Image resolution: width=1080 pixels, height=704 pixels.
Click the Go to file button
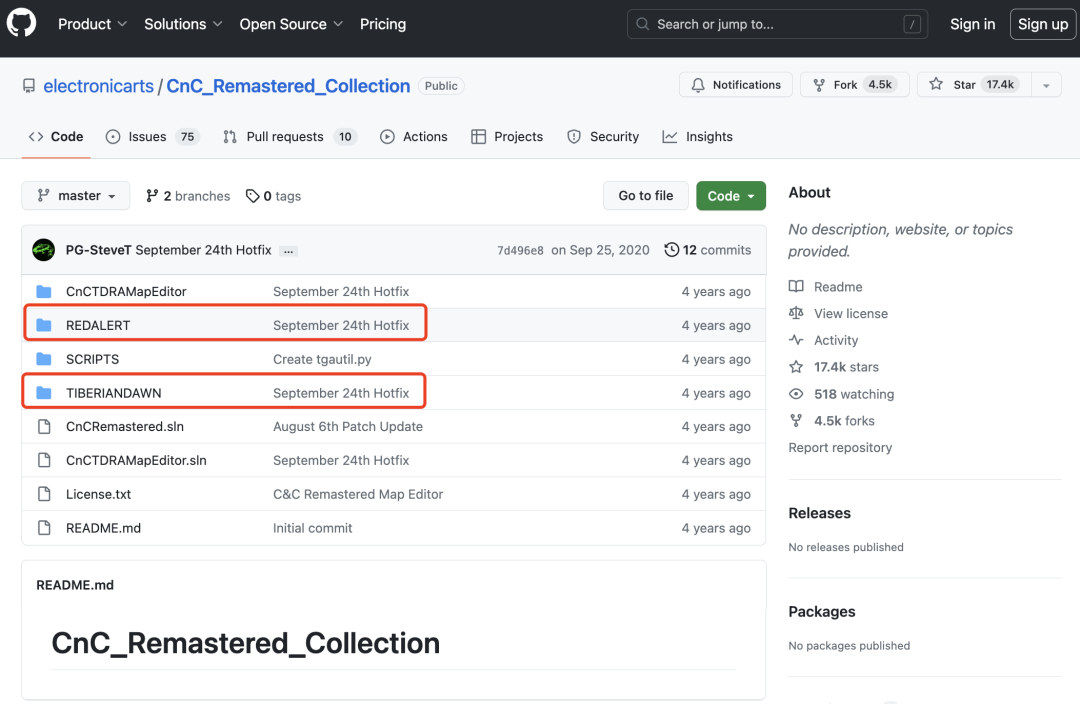click(645, 196)
